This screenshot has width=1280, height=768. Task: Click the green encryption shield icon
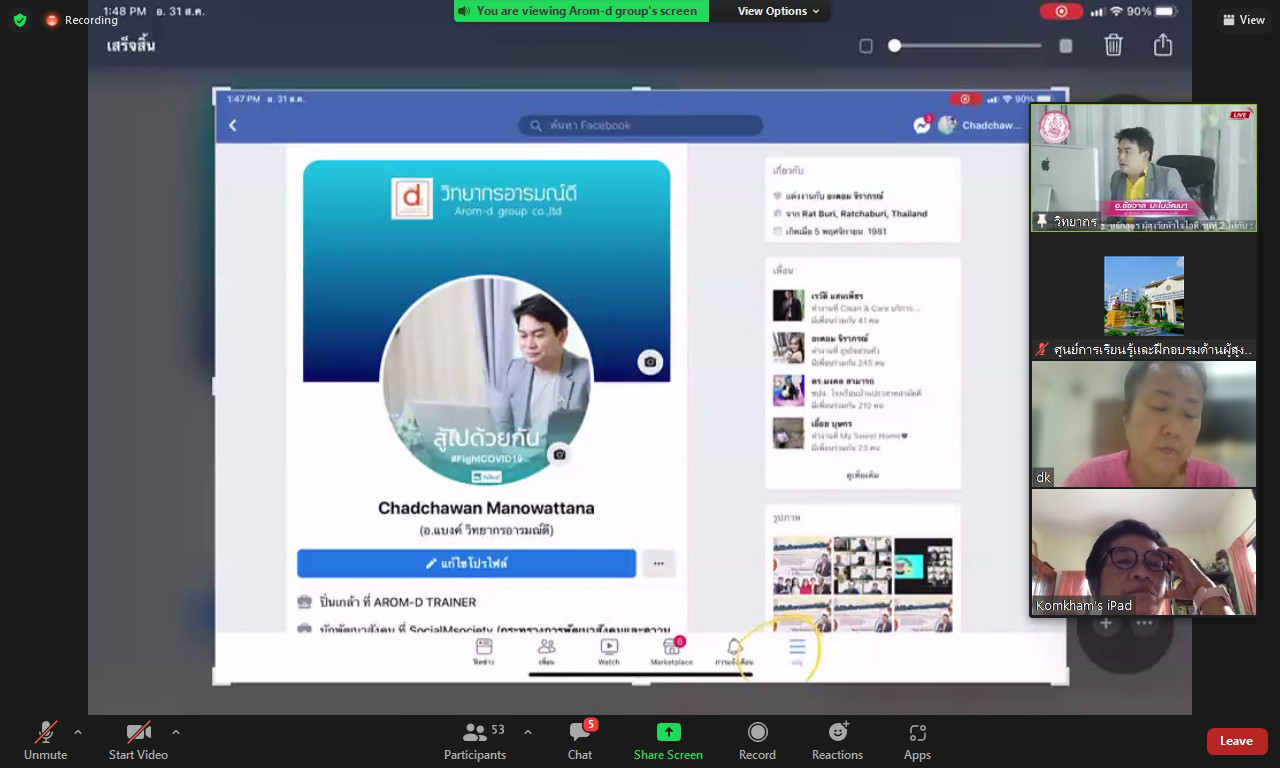click(20, 20)
